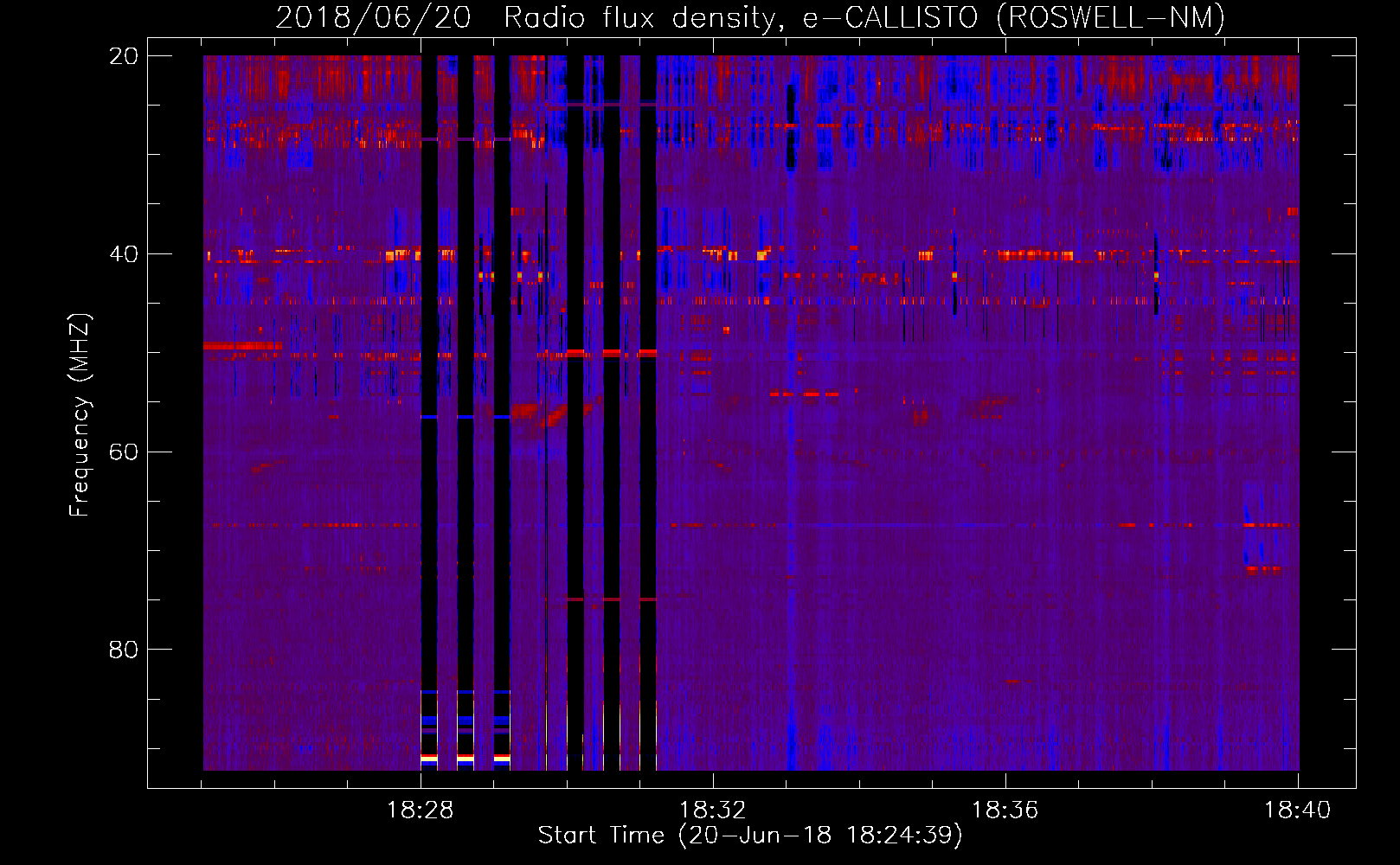Click the 80 frequency tick label
Image resolution: width=1400 pixels, height=865 pixels.
tap(123, 650)
